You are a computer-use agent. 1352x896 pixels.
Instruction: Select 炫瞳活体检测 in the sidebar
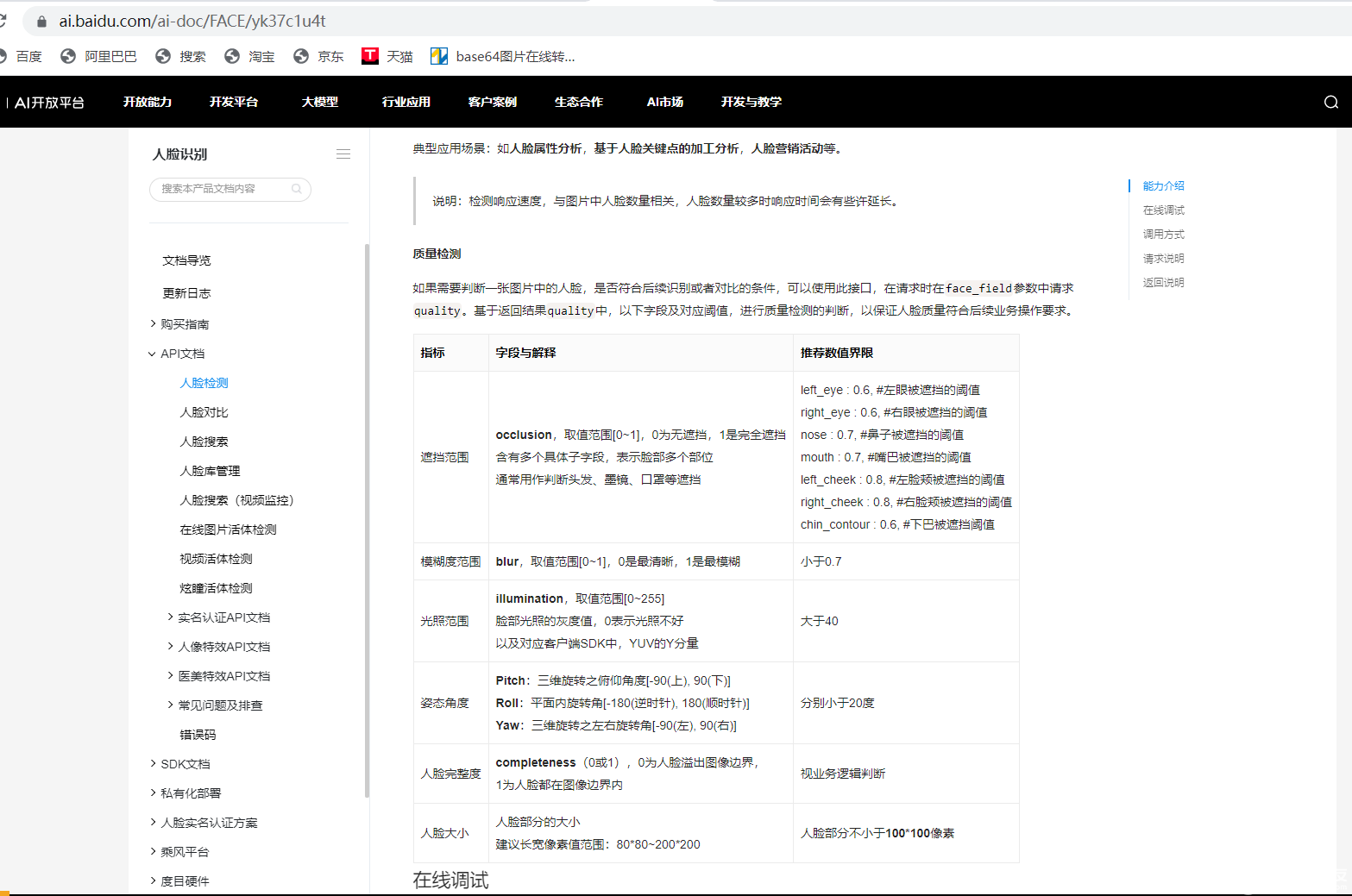[x=216, y=588]
